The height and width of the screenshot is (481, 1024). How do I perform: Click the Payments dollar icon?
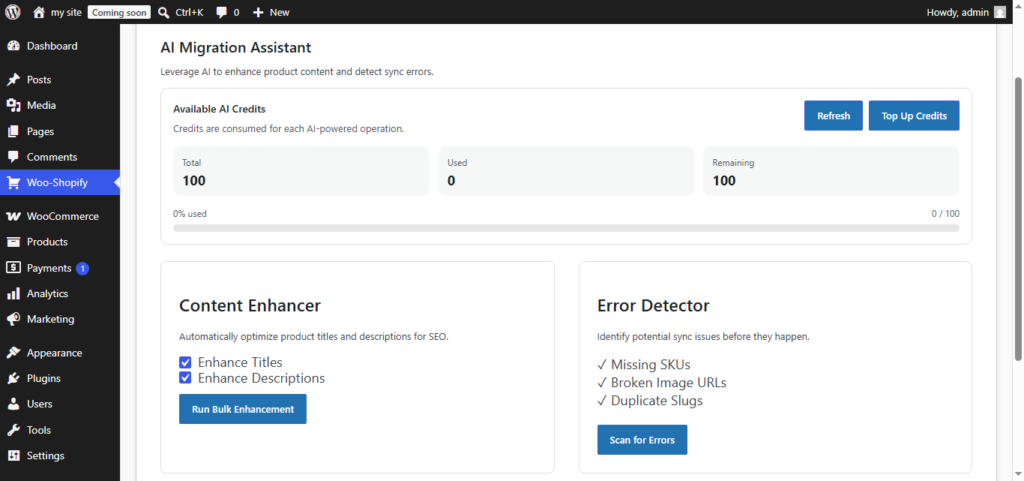pyautogui.click(x=13, y=268)
